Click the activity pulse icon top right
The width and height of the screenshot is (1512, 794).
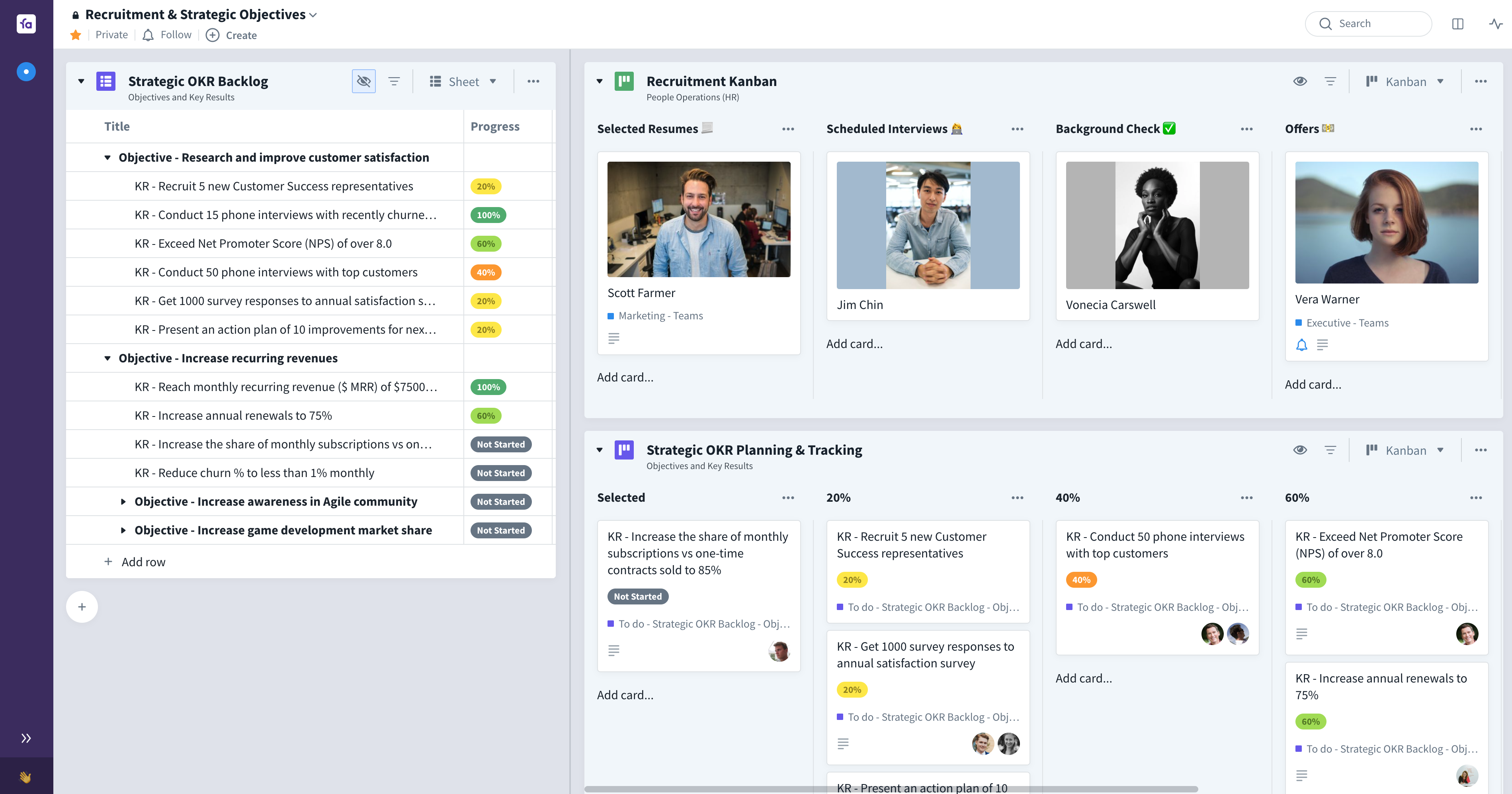[1495, 23]
